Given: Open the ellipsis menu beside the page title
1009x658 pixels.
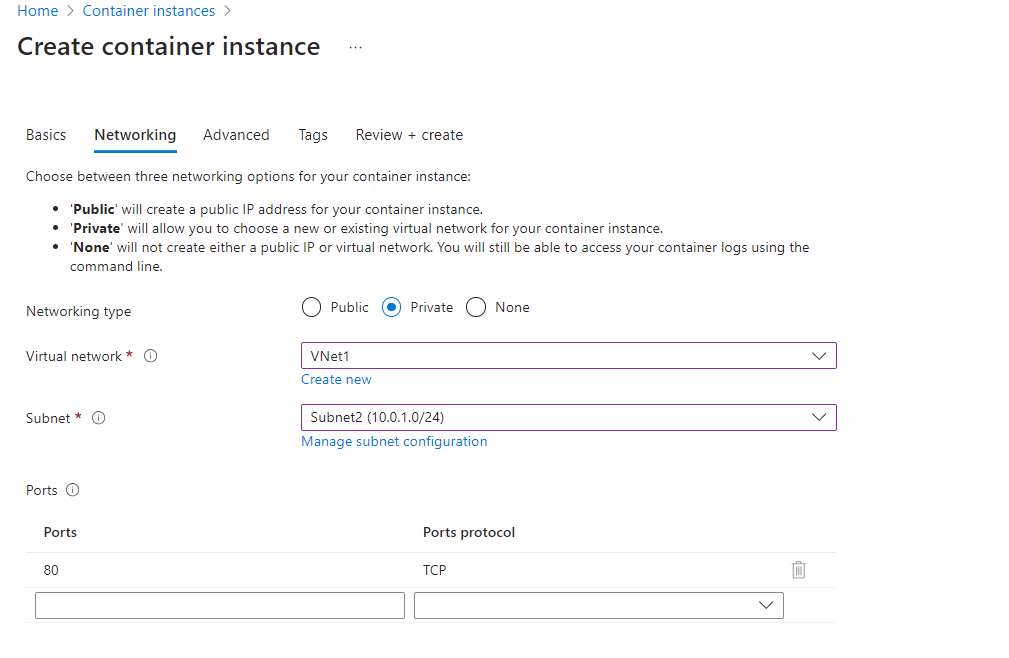Looking at the screenshot, I should pos(355,47).
